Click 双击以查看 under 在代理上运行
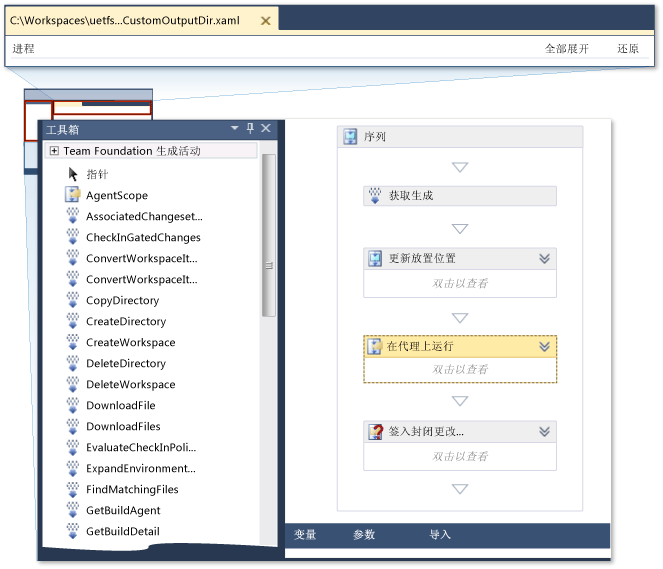The height and width of the screenshot is (569, 663). point(460,369)
